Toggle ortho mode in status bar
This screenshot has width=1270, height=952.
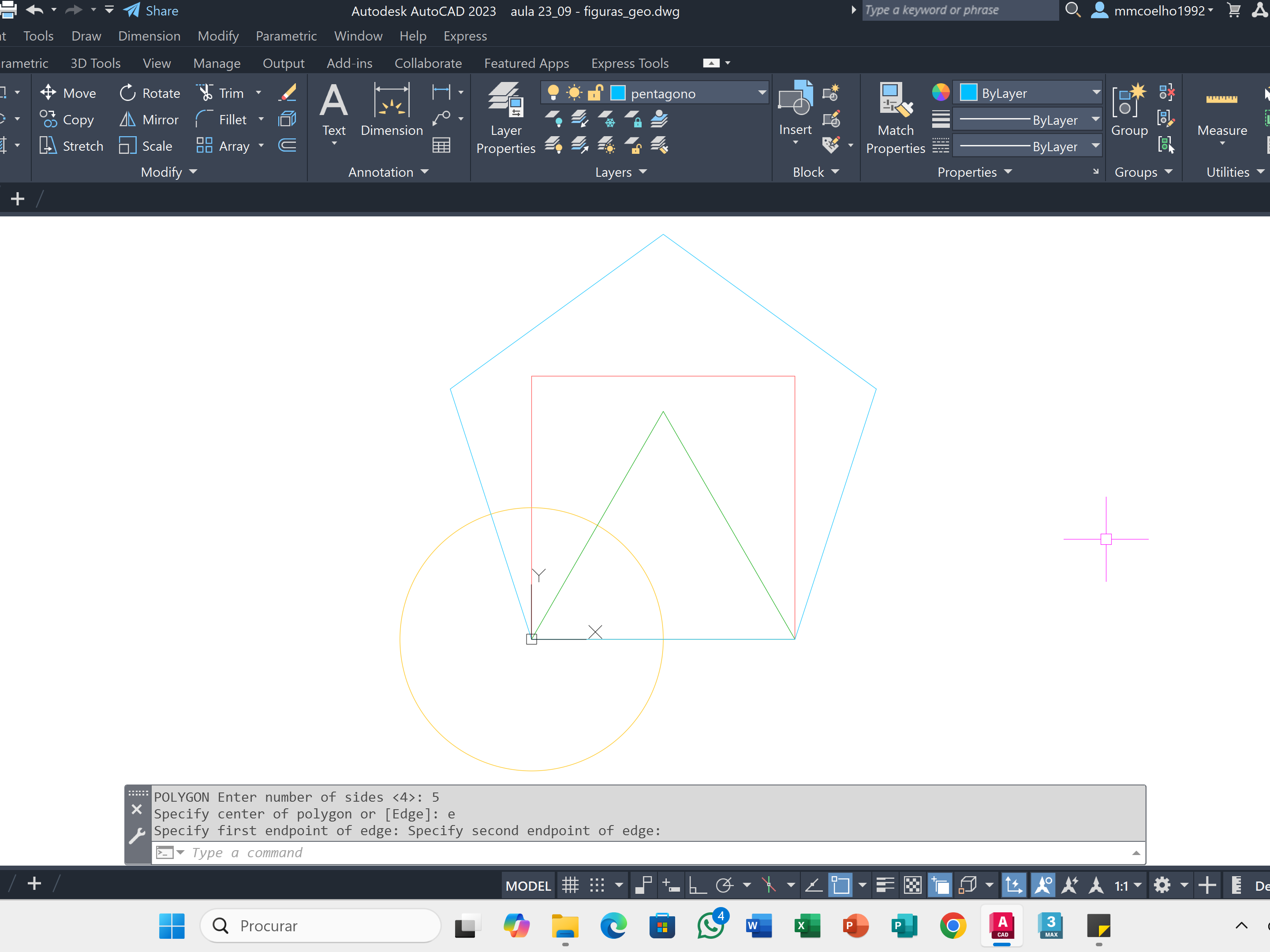pyautogui.click(x=697, y=885)
